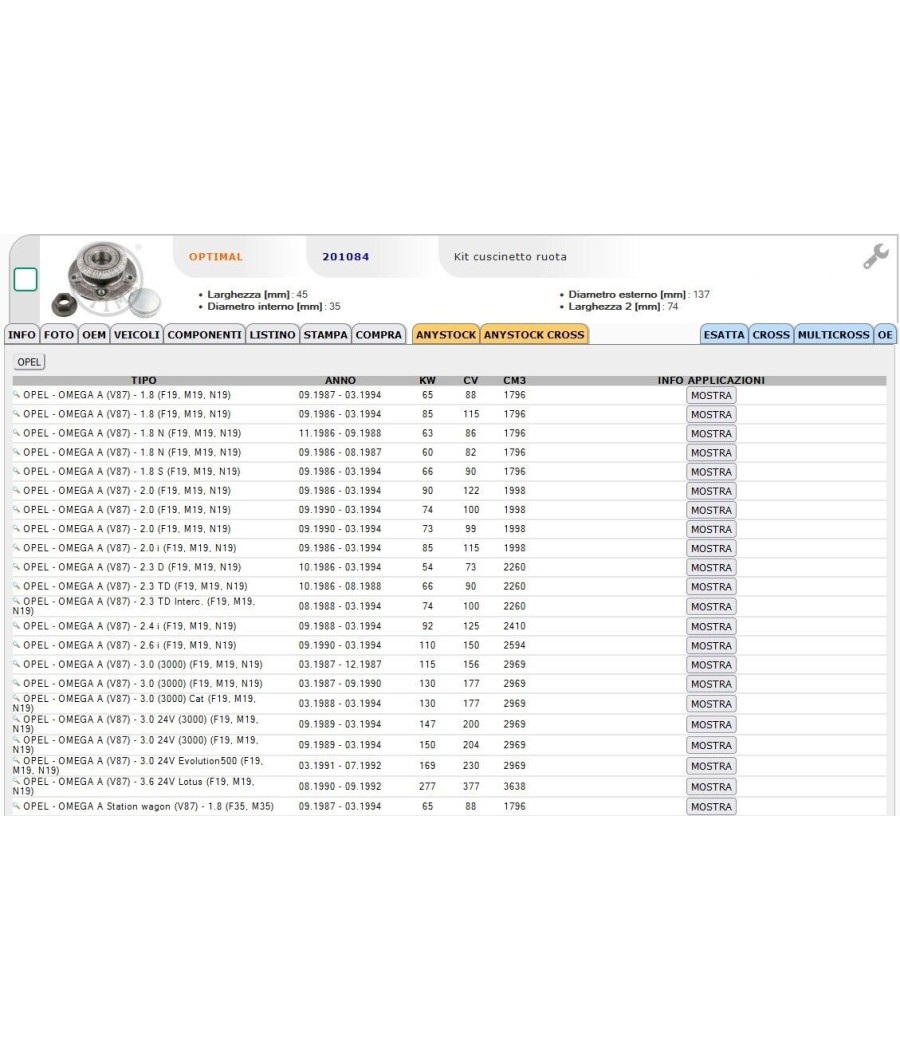The image size is (900, 1050).
Task: Click MOSTRA for Omega A 2.0 i
Action: click(711, 548)
